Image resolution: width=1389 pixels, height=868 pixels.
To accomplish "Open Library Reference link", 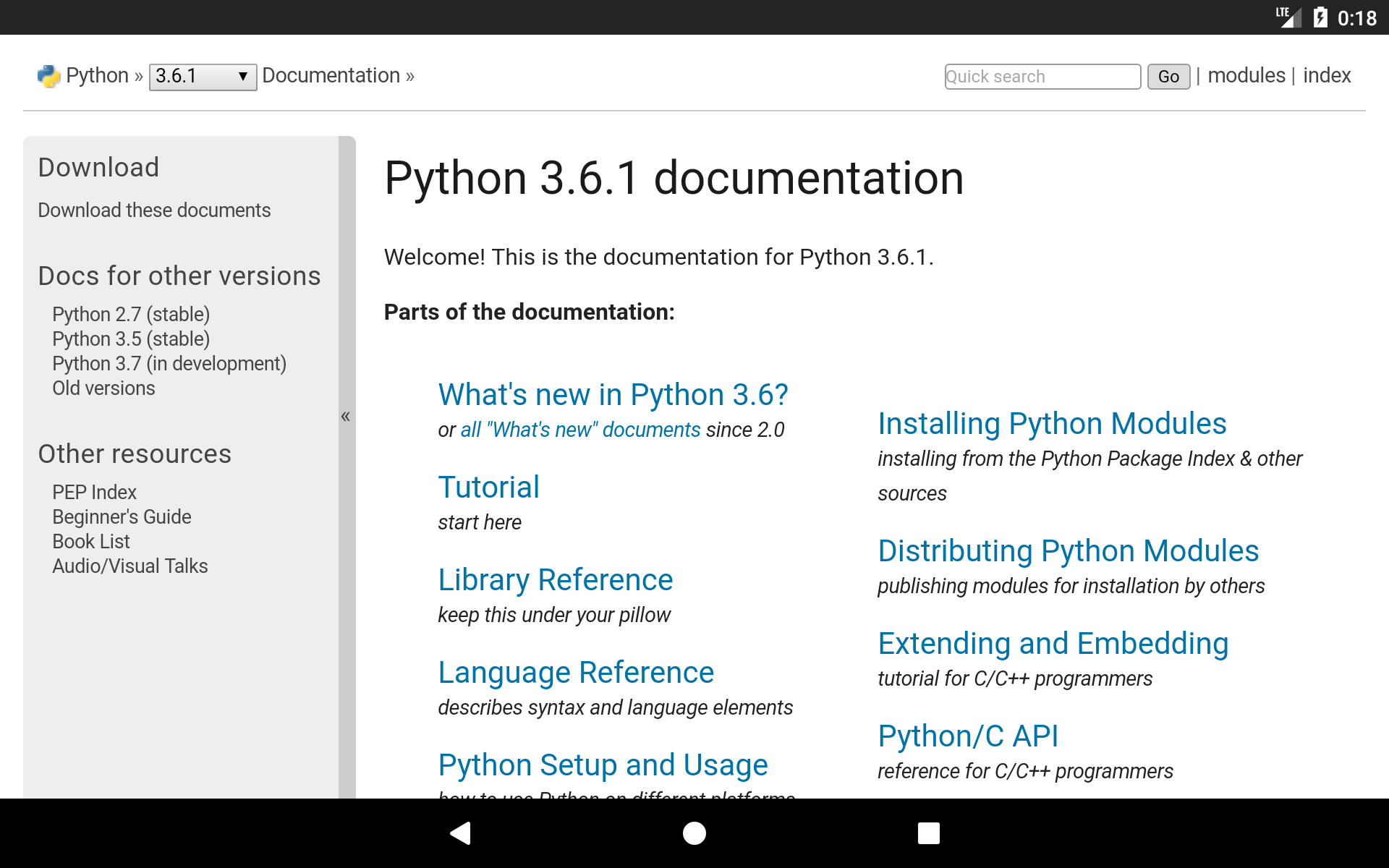I will tap(556, 580).
